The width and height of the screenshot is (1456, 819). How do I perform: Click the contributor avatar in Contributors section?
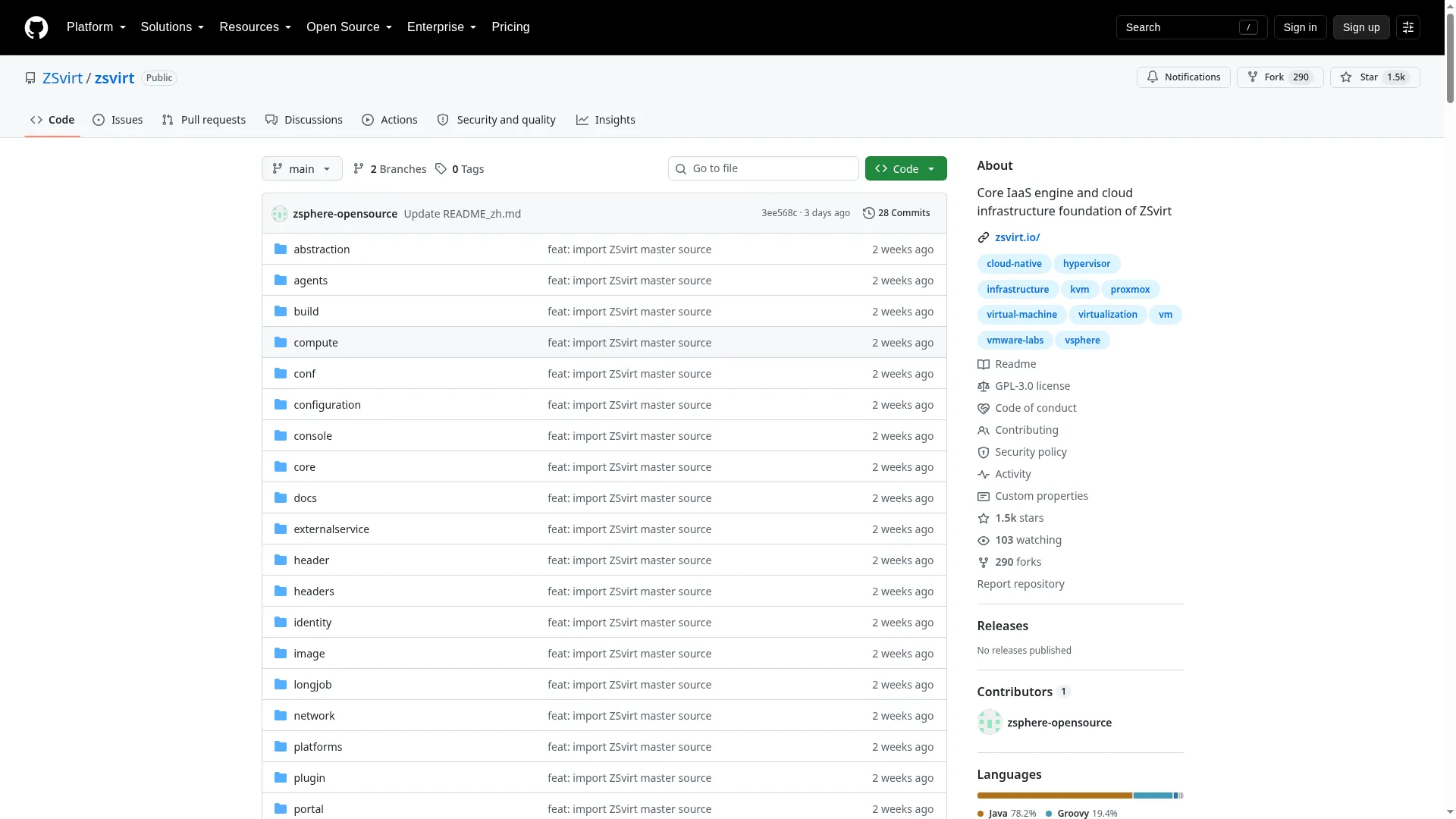tap(990, 723)
